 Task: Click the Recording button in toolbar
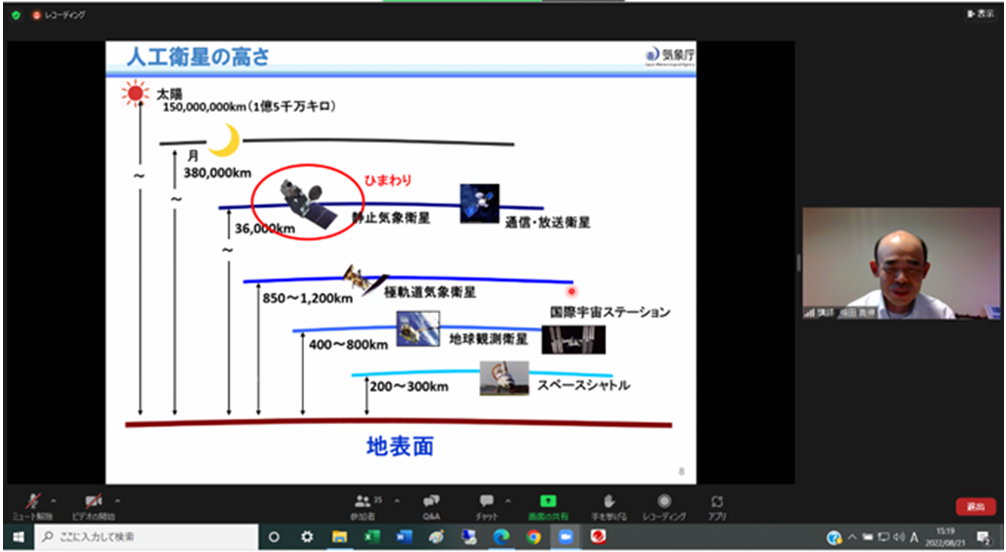pos(663,504)
